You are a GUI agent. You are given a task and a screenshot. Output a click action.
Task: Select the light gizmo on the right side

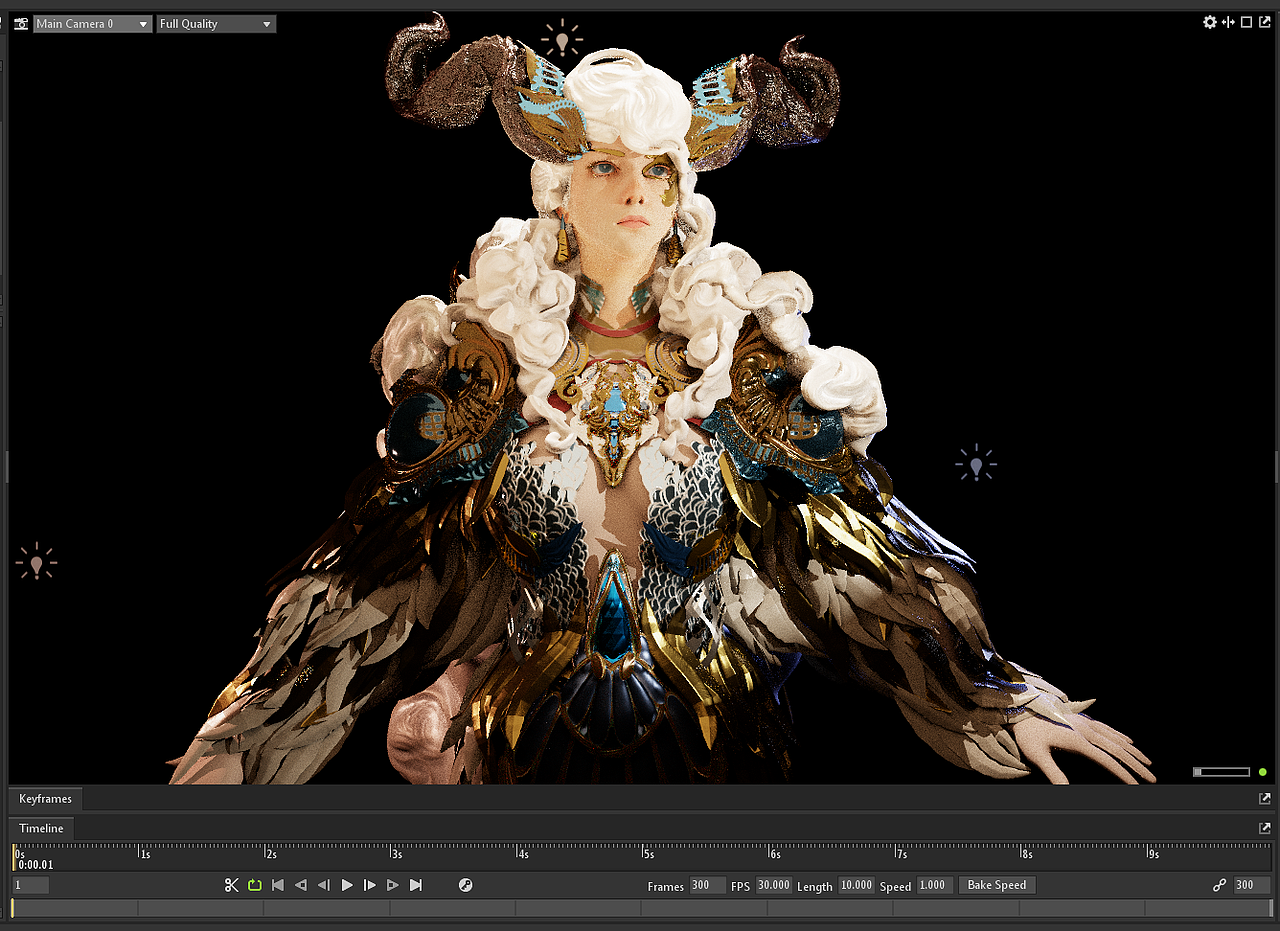pos(975,464)
